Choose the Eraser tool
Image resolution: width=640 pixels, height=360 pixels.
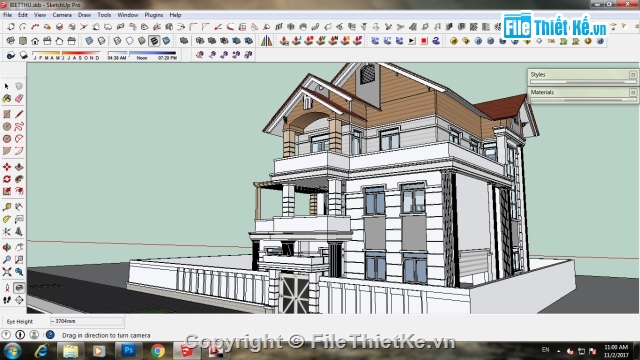[x=19, y=98]
